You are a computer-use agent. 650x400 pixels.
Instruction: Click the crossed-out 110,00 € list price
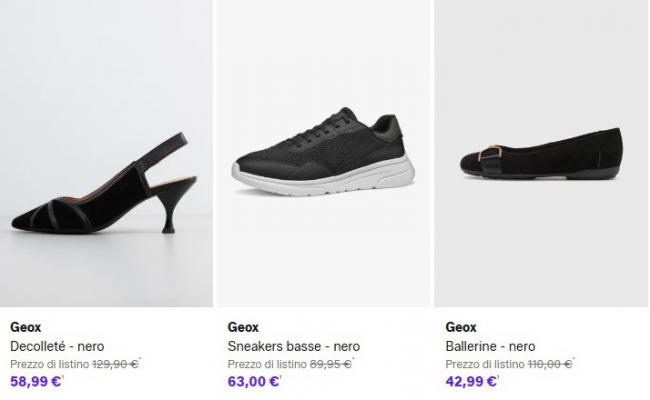pos(550,364)
